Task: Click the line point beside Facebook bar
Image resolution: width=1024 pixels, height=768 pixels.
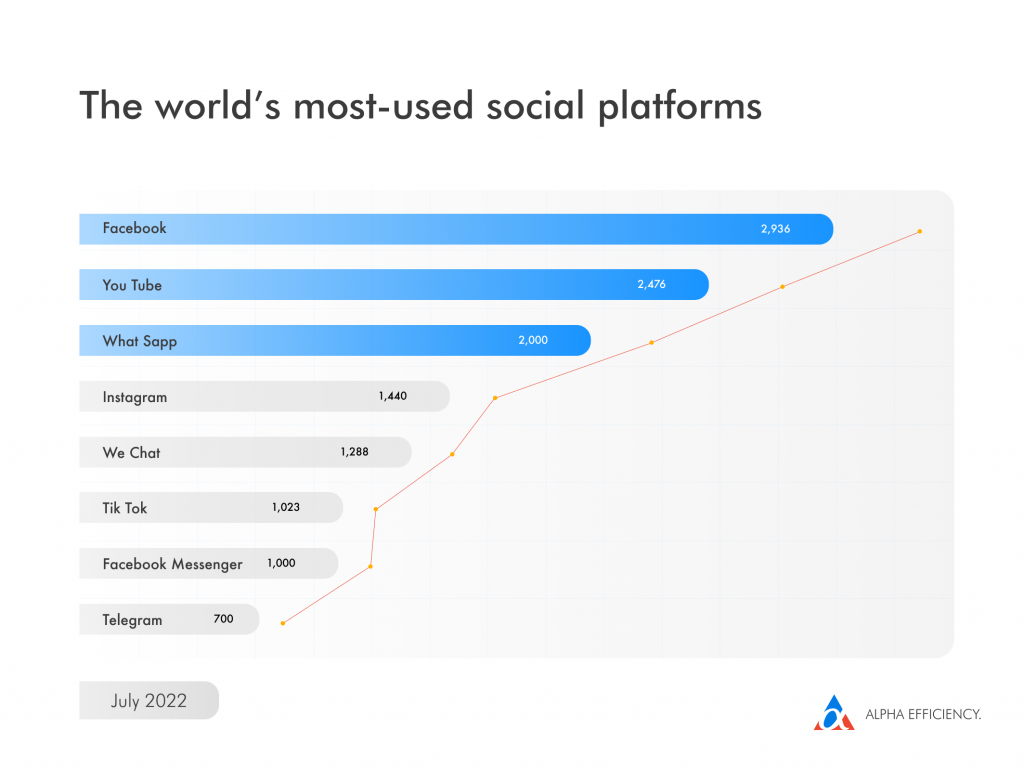Action: click(x=920, y=231)
